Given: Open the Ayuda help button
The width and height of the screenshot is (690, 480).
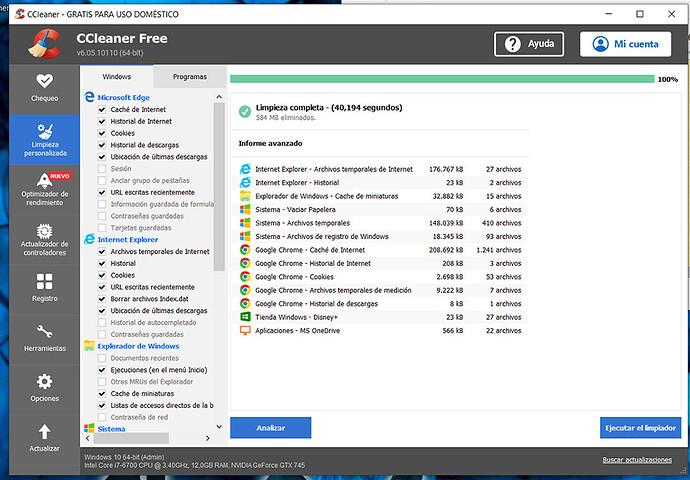Looking at the screenshot, I should point(529,44).
